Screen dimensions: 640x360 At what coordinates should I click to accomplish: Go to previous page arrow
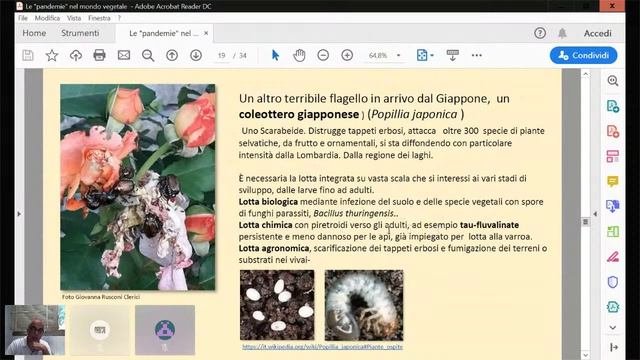coord(172,55)
